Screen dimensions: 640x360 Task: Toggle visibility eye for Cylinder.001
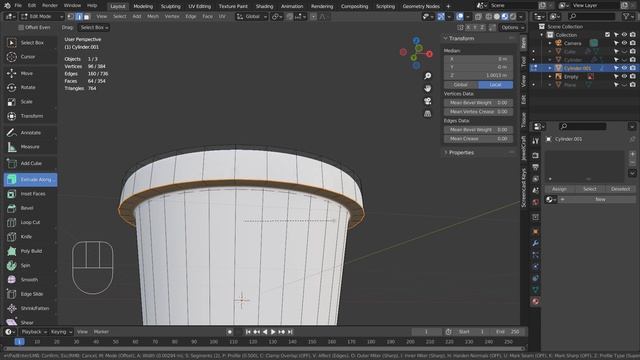click(624, 68)
